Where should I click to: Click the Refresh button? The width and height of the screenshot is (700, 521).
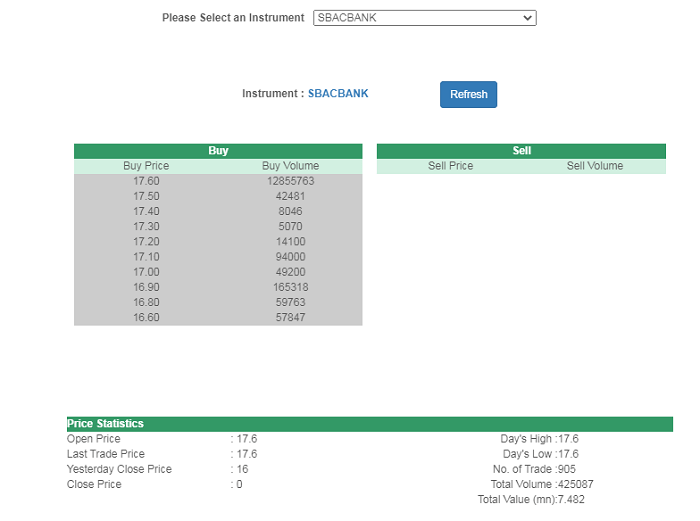click(468, 95)
